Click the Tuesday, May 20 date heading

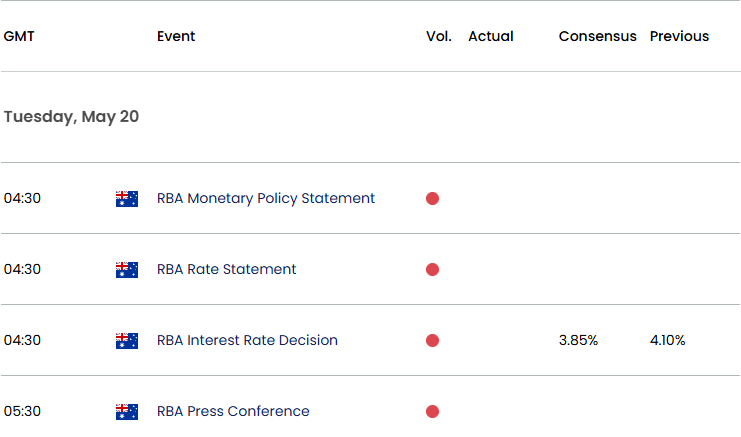pyautogui.click(x=71, y=117)
